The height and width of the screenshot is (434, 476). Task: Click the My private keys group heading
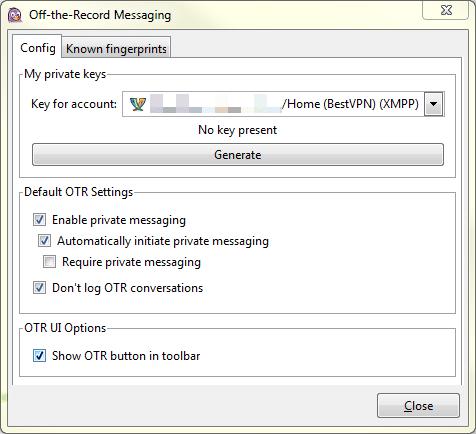tap(65, 74)
